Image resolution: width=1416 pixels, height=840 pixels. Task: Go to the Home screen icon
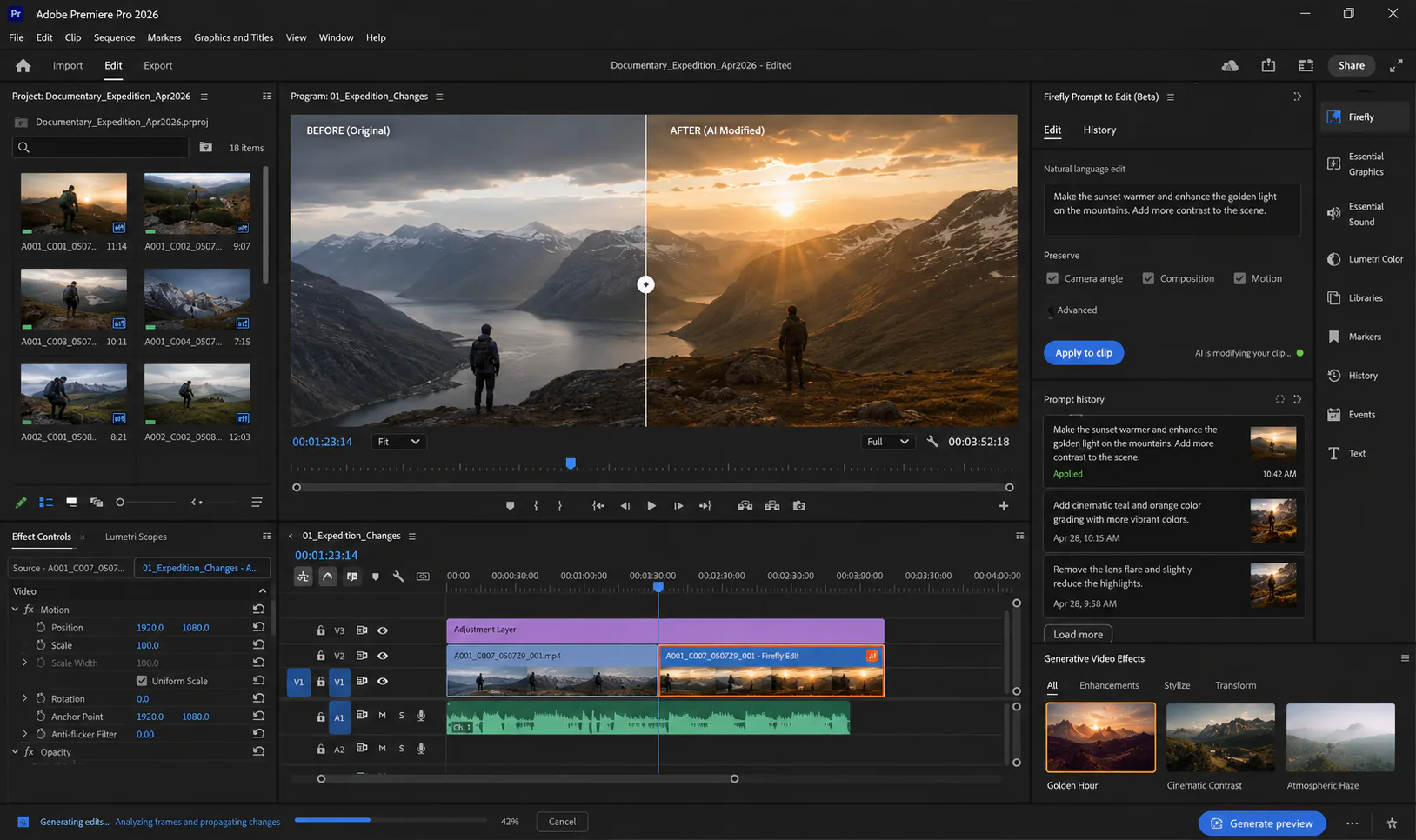[23, 65]
